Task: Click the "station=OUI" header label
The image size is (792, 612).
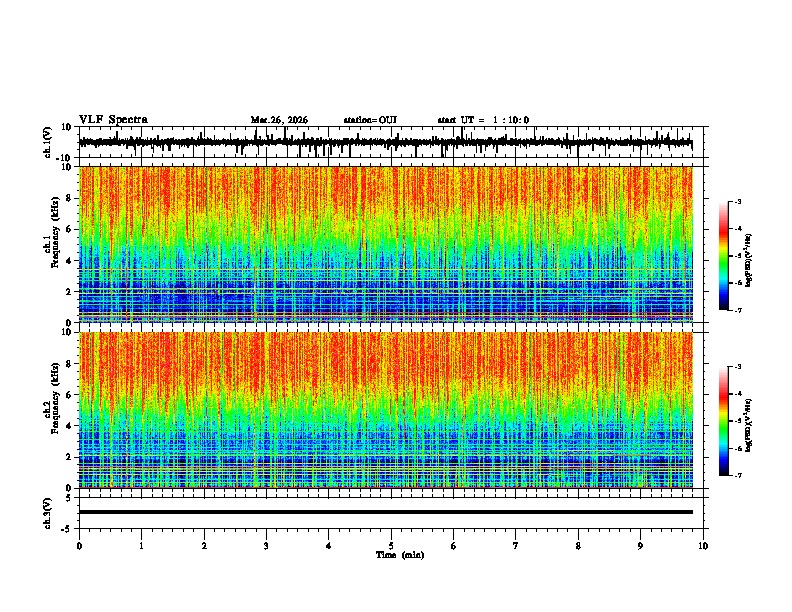Action: pos(370,120)
